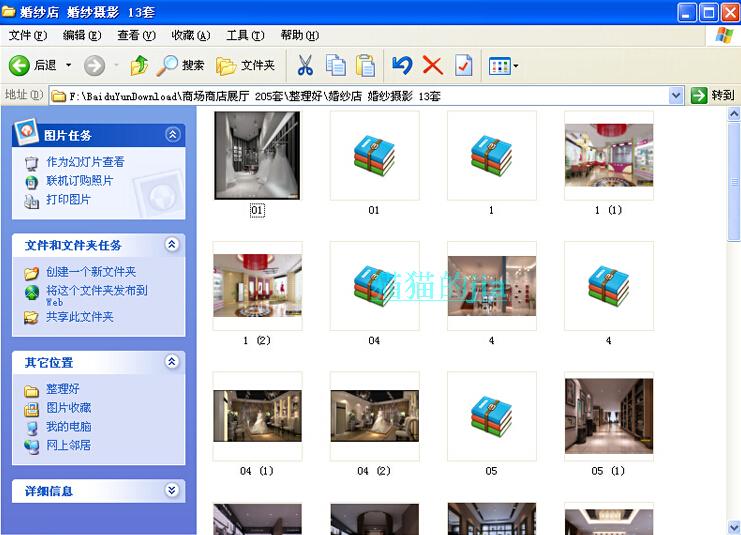Viewport: 741px width, 535px height.
Task: Open the 查看(V) menu
Action: [136, 35]
